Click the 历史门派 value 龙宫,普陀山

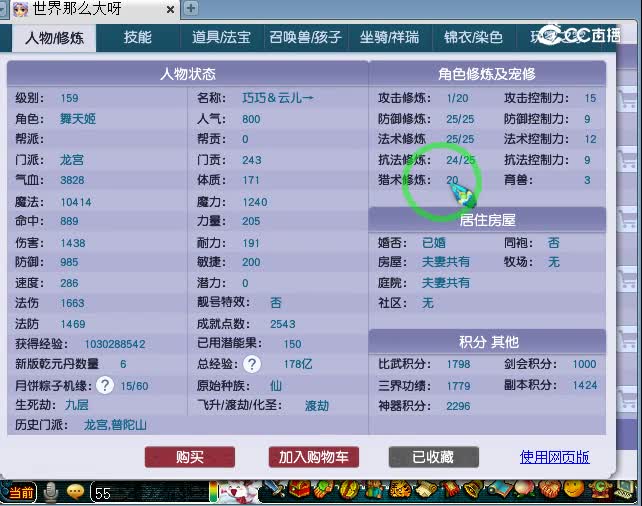[x=115, y=425]
